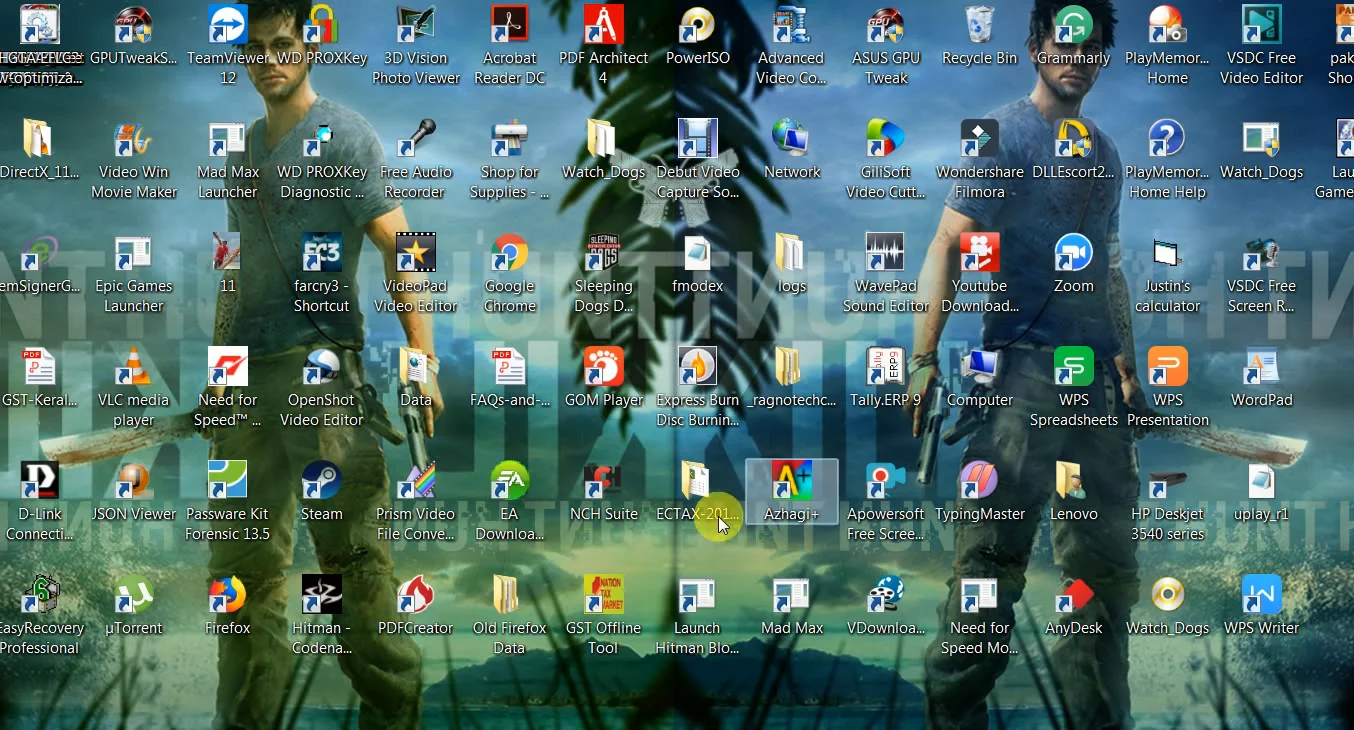The width and height of the screenshot is (1354, 730).
Task: Click the PowerISO desktop icon
Action: tap(698, 25)
